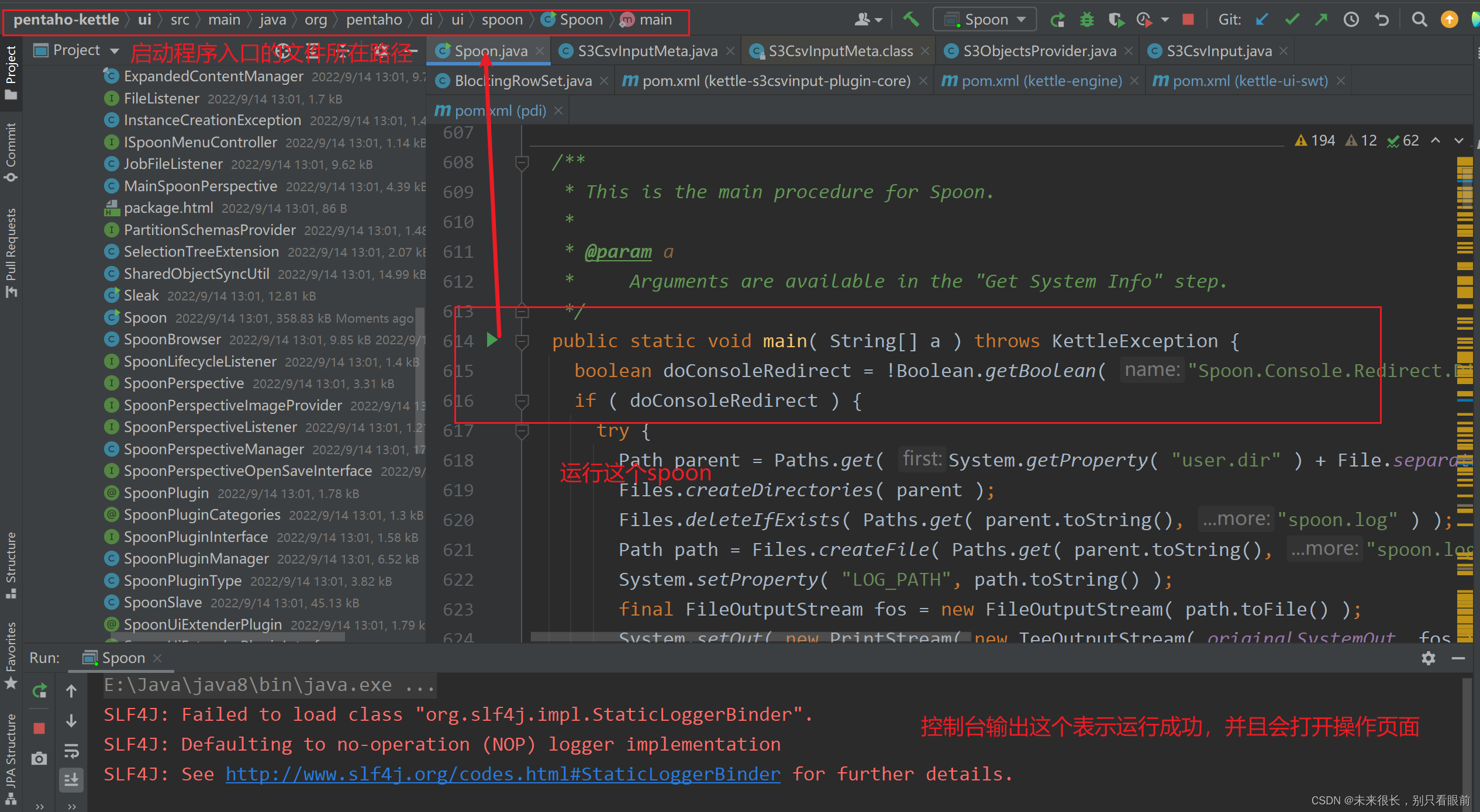The height and width of the screenshot is (812, 1480).
Task: Toggle scroll-to-end in the Run console
Action: tap(71, 780)
